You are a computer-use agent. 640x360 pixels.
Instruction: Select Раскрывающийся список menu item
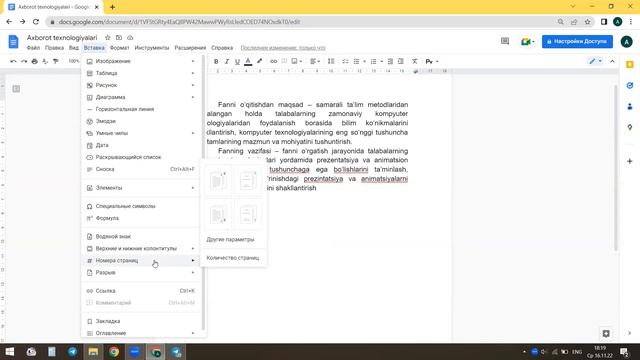[x=141, y=157]
